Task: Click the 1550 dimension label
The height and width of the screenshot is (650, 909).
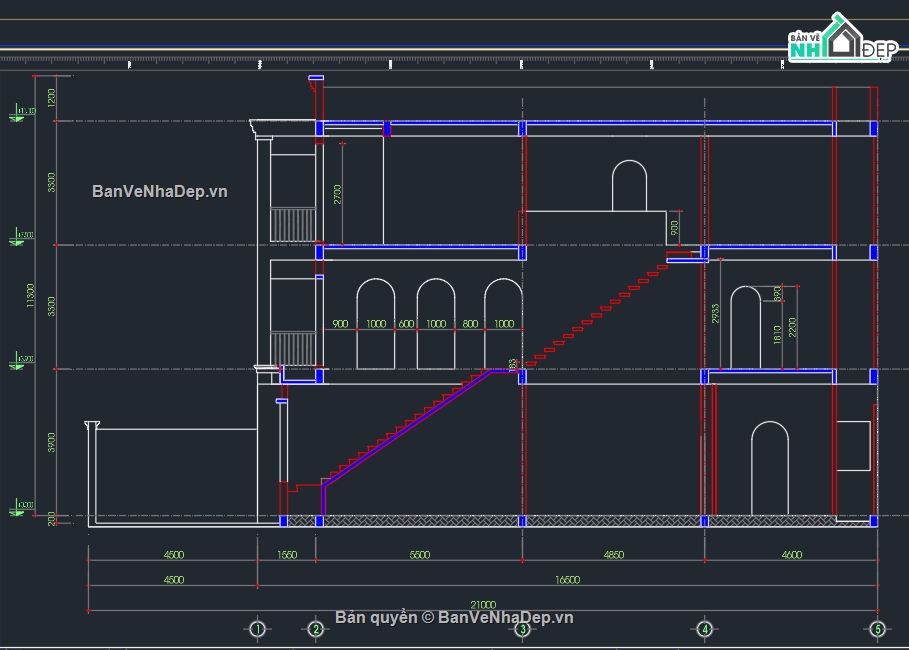Action: (286, 555)
